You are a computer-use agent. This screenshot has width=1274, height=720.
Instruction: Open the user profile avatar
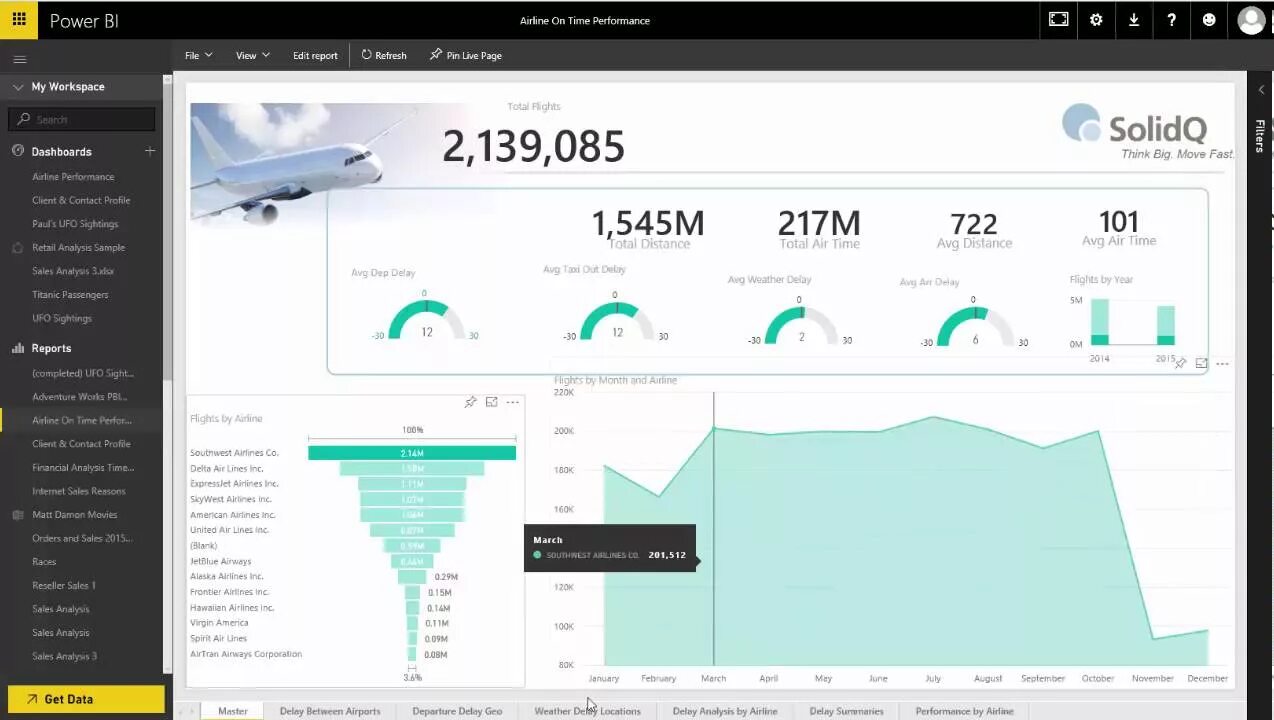click(x=1251, y=20)
